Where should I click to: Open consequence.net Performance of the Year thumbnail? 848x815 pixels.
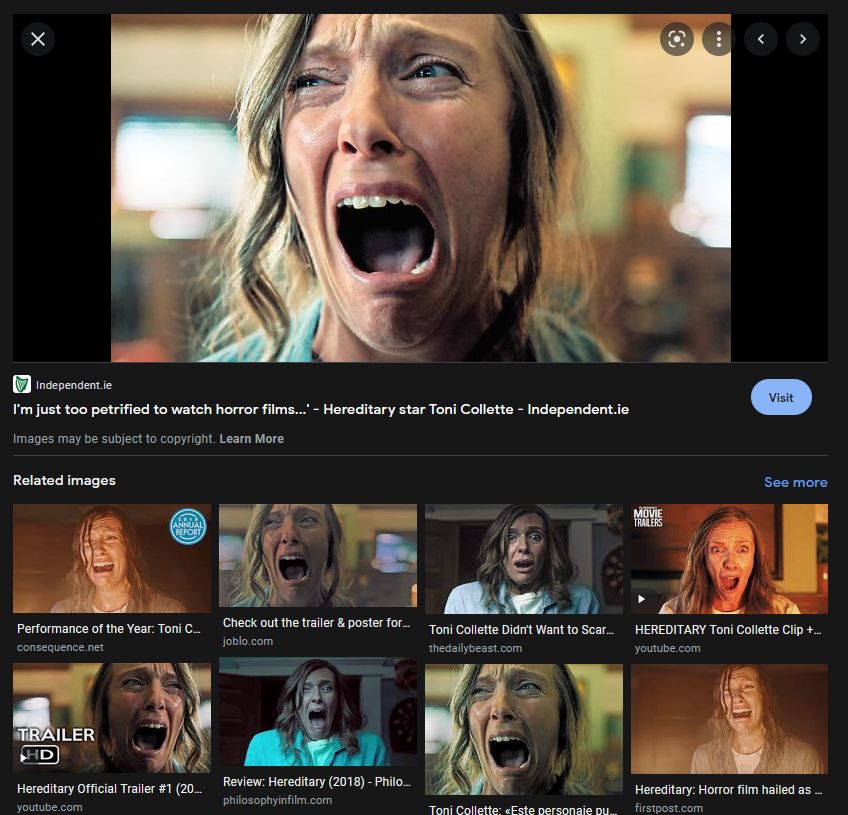112,558
